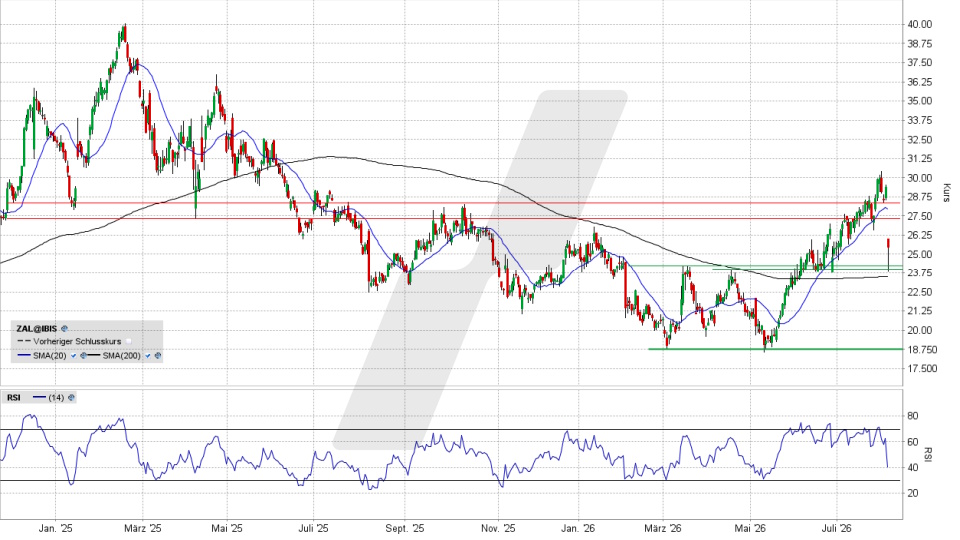The height and width of the screenshot is (540, 960).
Task: Click the März '25 date label
Action: coord(143,528)
